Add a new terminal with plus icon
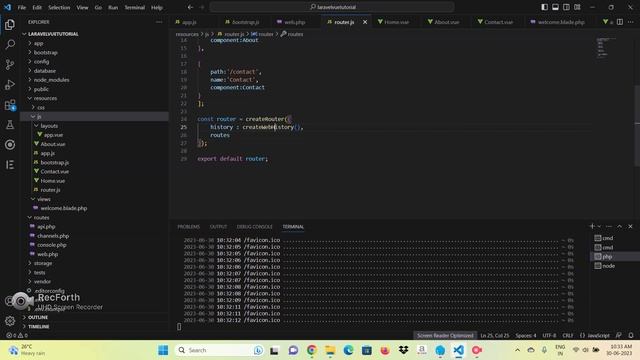 point(592,226)
